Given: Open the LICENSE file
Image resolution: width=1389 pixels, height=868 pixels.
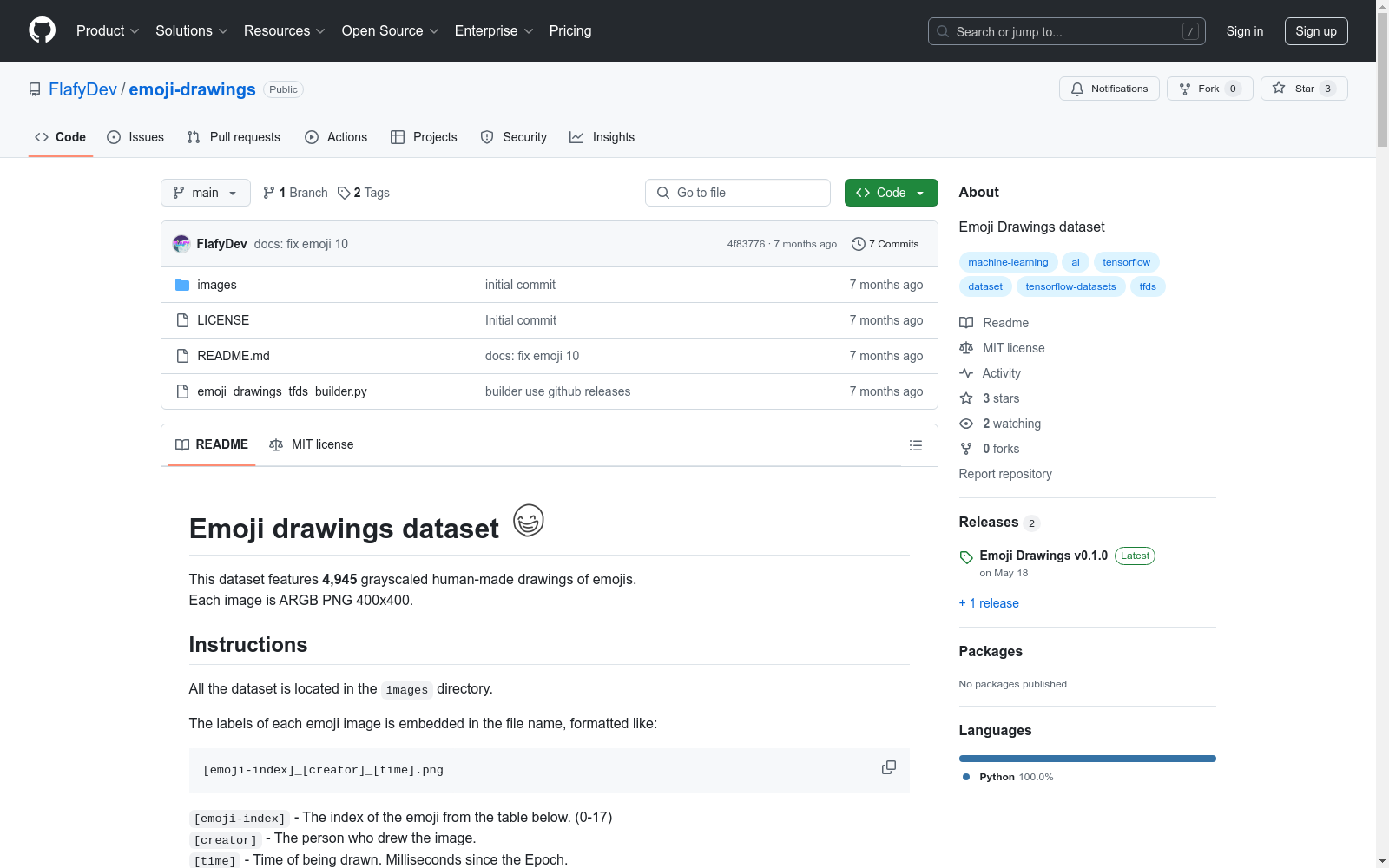Looking at the screenshot, I should pyautogui.click(x=223, y=320).
